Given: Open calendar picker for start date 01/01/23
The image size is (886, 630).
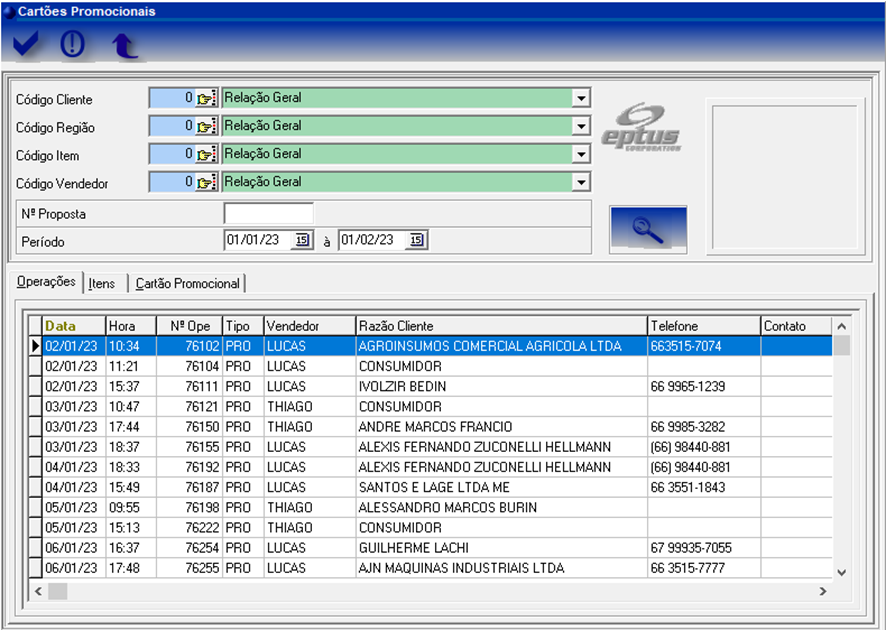Looking at the screenshot, I should [x=302, y=240].
